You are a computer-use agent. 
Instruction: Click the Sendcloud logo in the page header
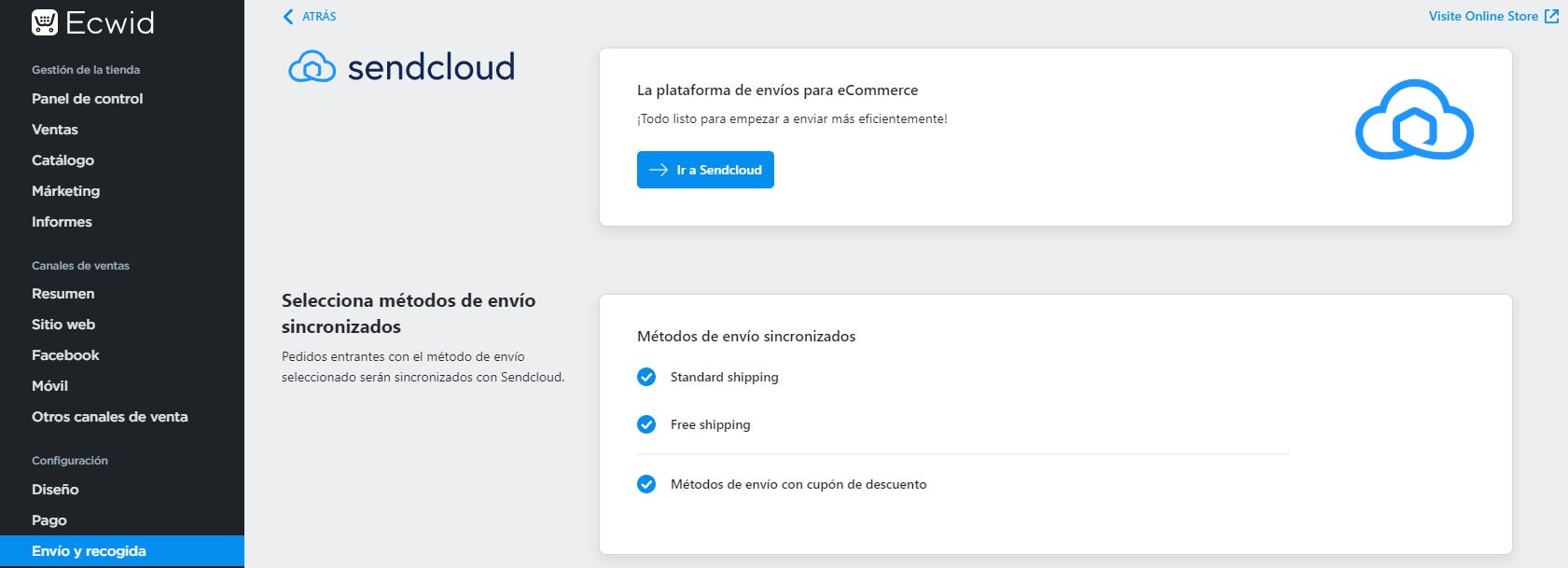coord(402,67)
